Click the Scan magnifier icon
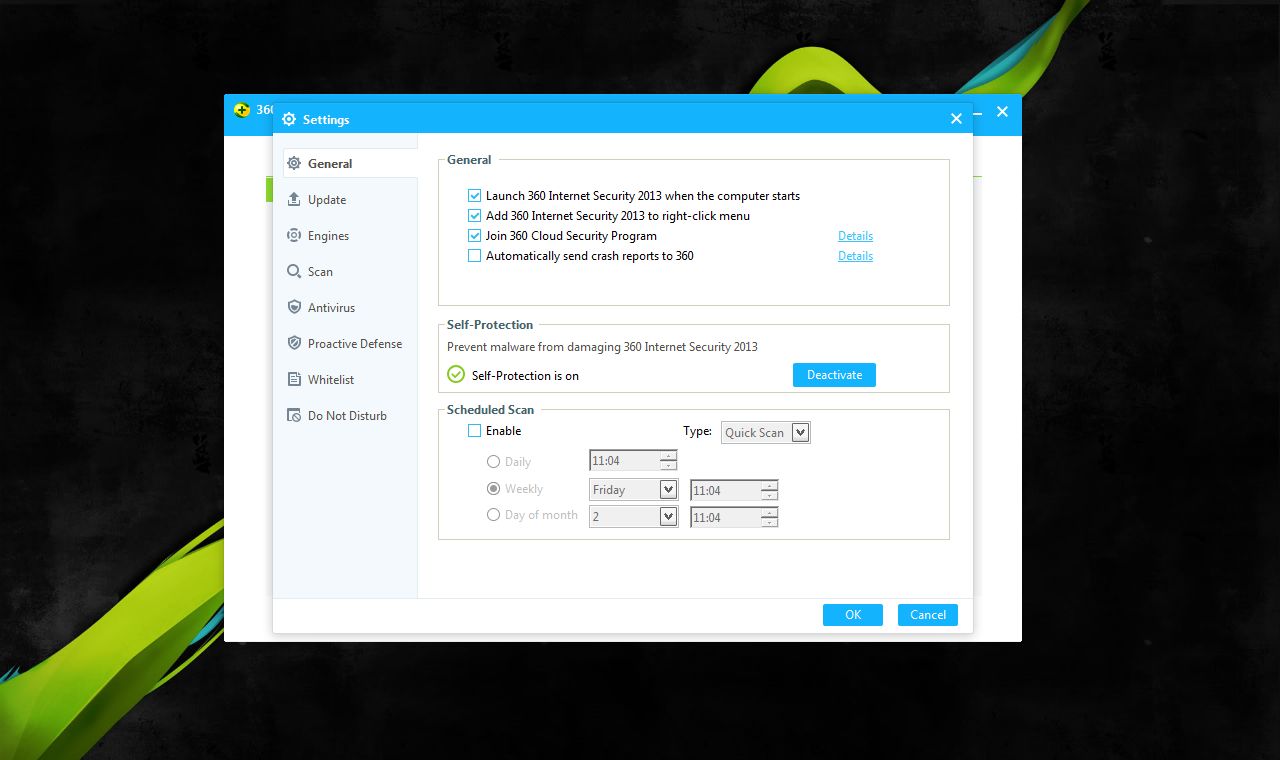Screen dimensions: 1280x760 (294, 271)
